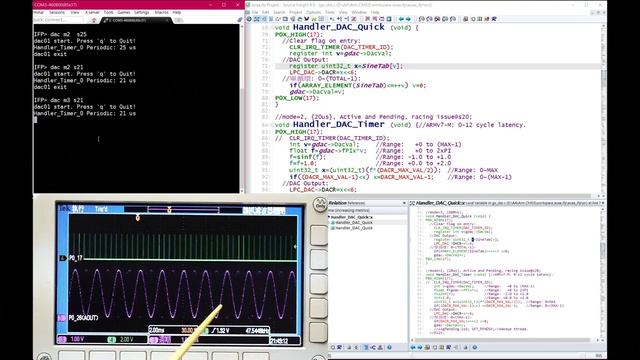Open the Relation panel dropdown arrow

[404, 203]
